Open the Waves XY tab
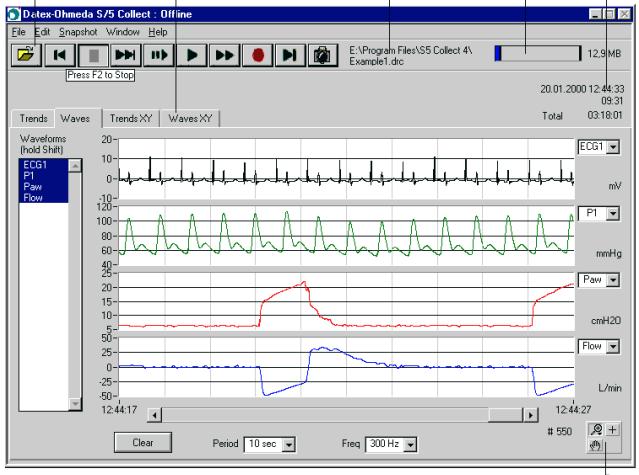This screenshot has width=639, height=475. (x=190, y=119)
